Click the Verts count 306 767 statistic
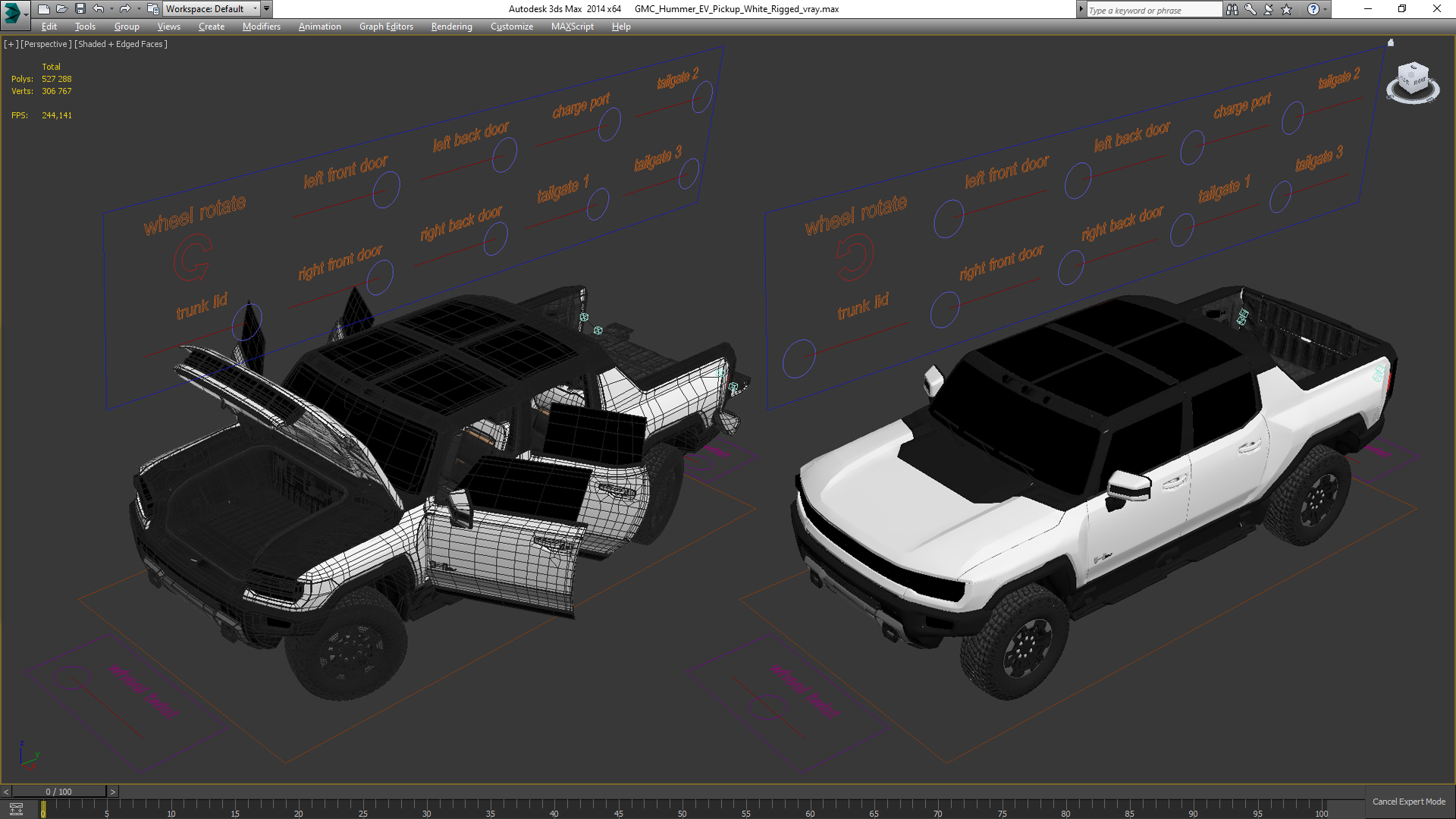Viewport: 1456px width, 819px height. pyautogui.click(x=57, y=91)
